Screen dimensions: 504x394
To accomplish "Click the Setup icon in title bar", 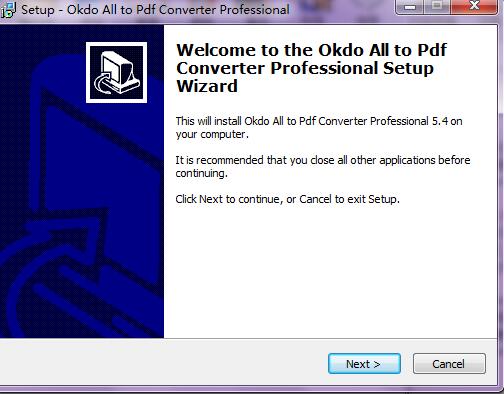I will [x=8, y=10].
